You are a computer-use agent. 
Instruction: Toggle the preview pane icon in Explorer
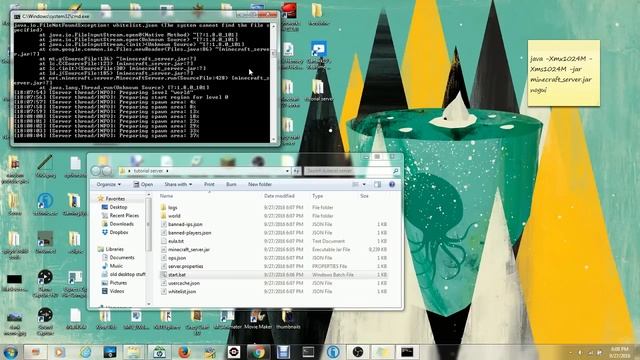378,184
